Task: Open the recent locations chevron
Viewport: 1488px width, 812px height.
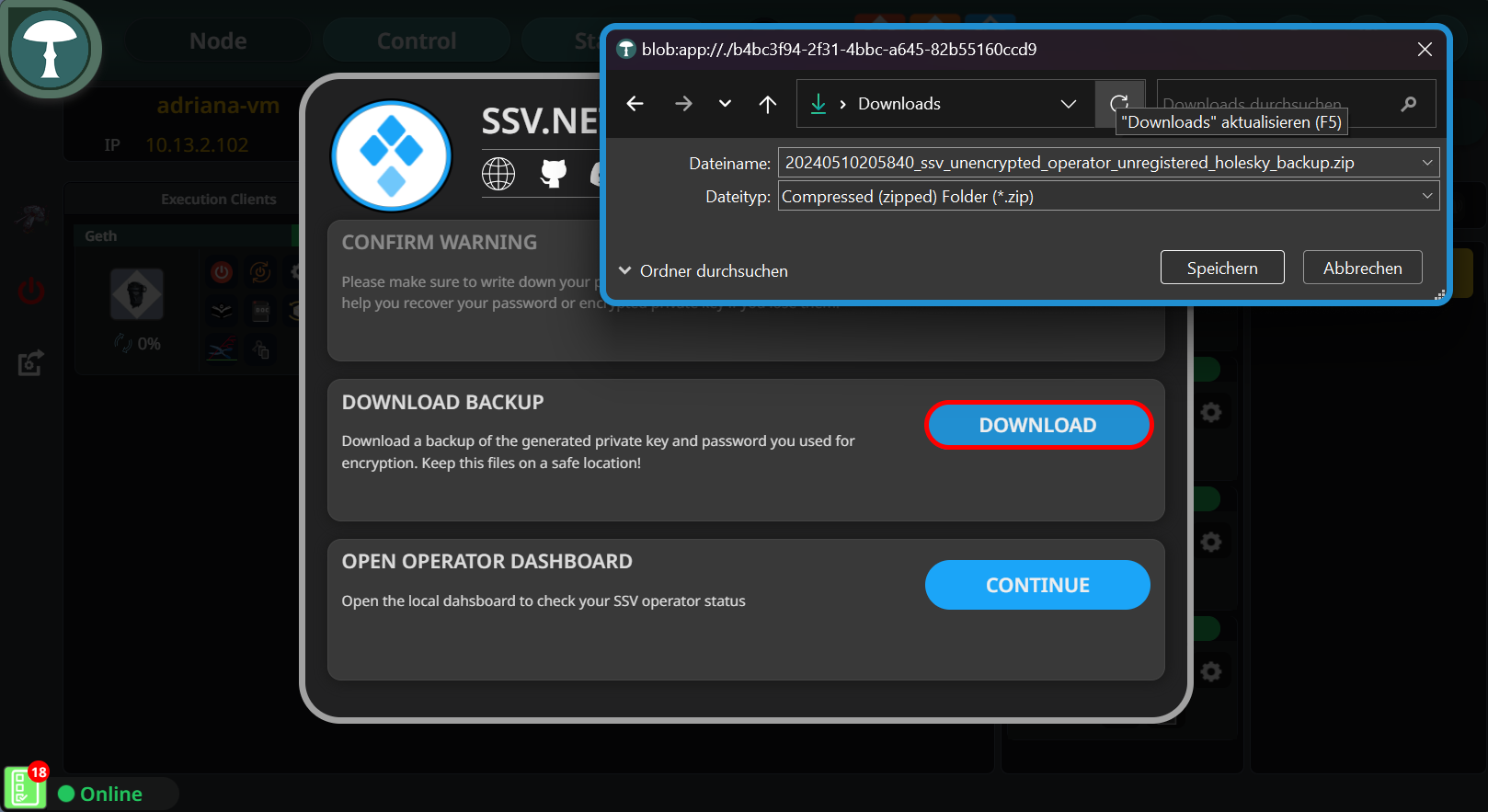Action: coord(725,104)
